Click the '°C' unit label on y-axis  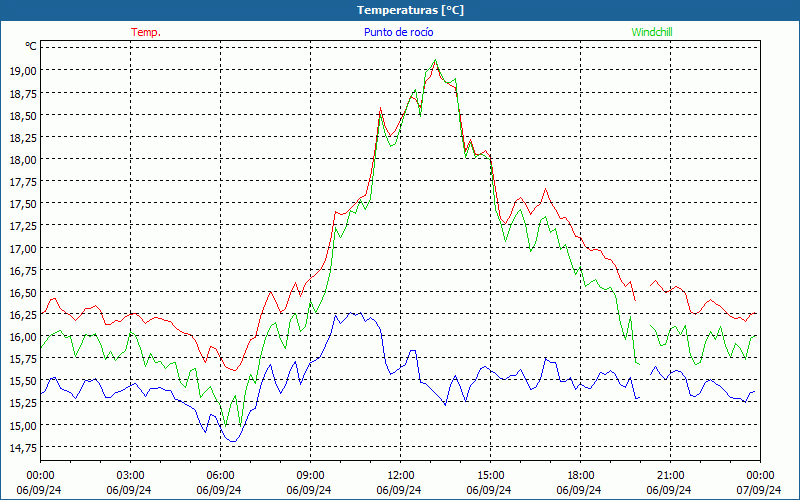click(31, 46)
